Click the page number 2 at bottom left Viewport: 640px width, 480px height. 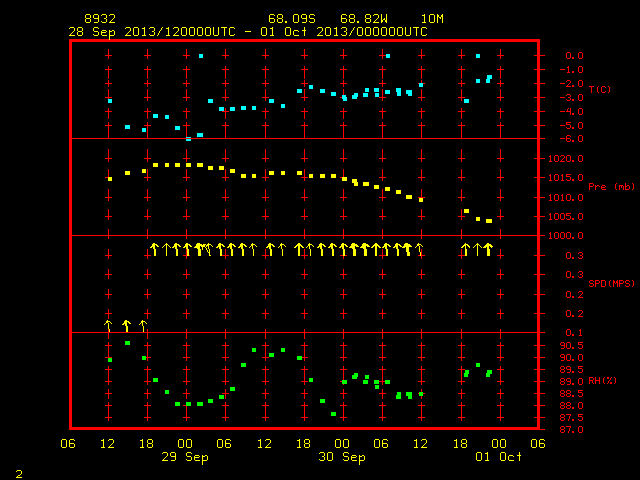pyautogui.click(x=19, y=474)
